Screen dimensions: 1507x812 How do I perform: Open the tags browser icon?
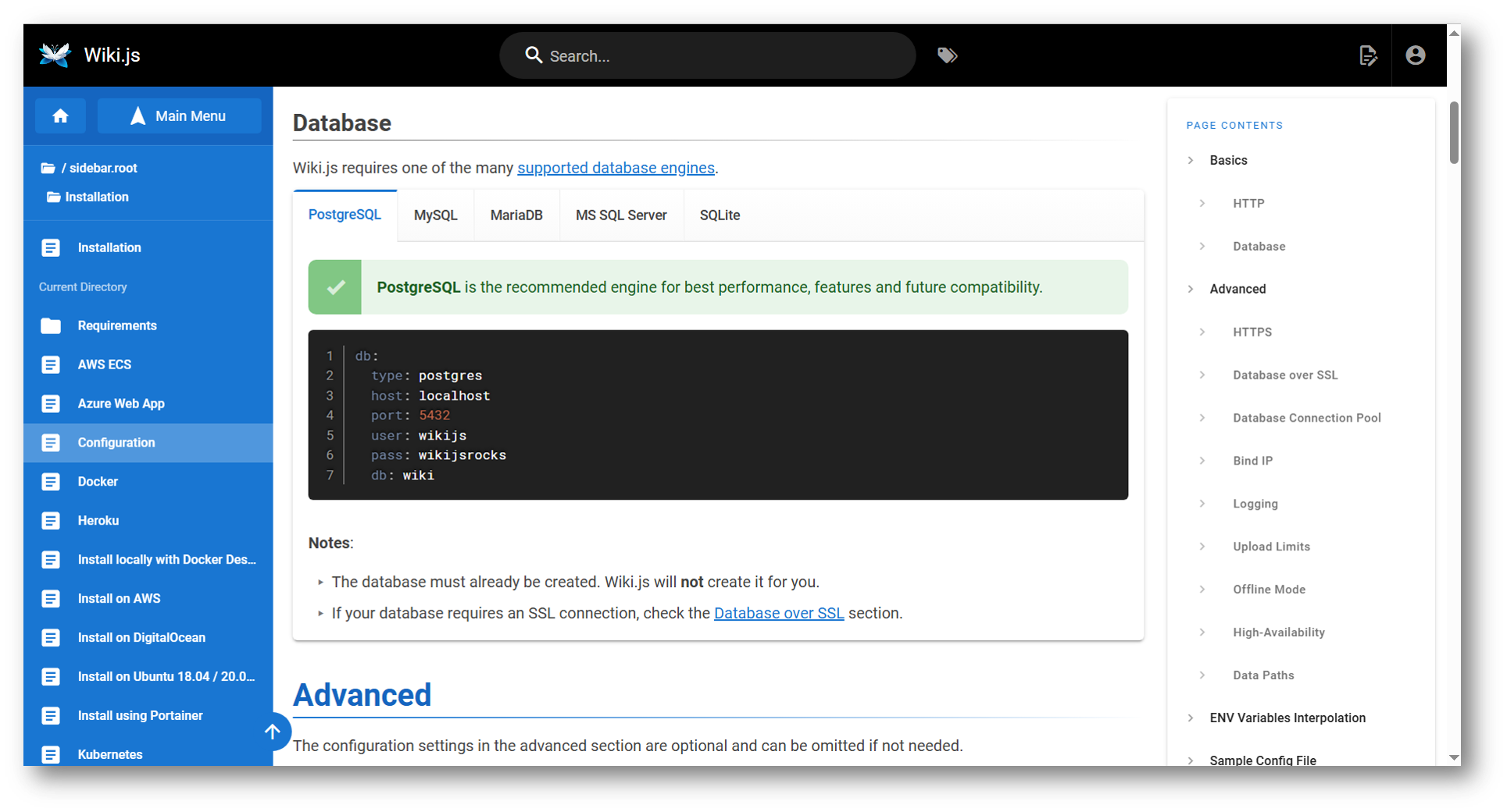(947, 55)
